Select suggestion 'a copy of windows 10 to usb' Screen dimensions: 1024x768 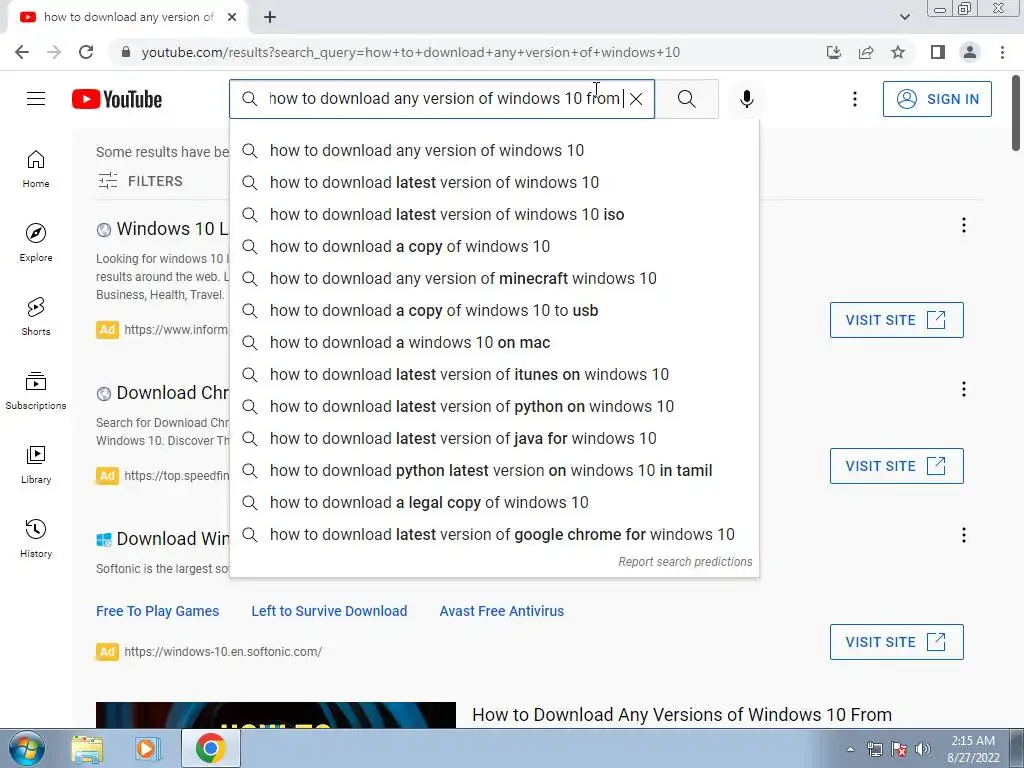(494, 310)
